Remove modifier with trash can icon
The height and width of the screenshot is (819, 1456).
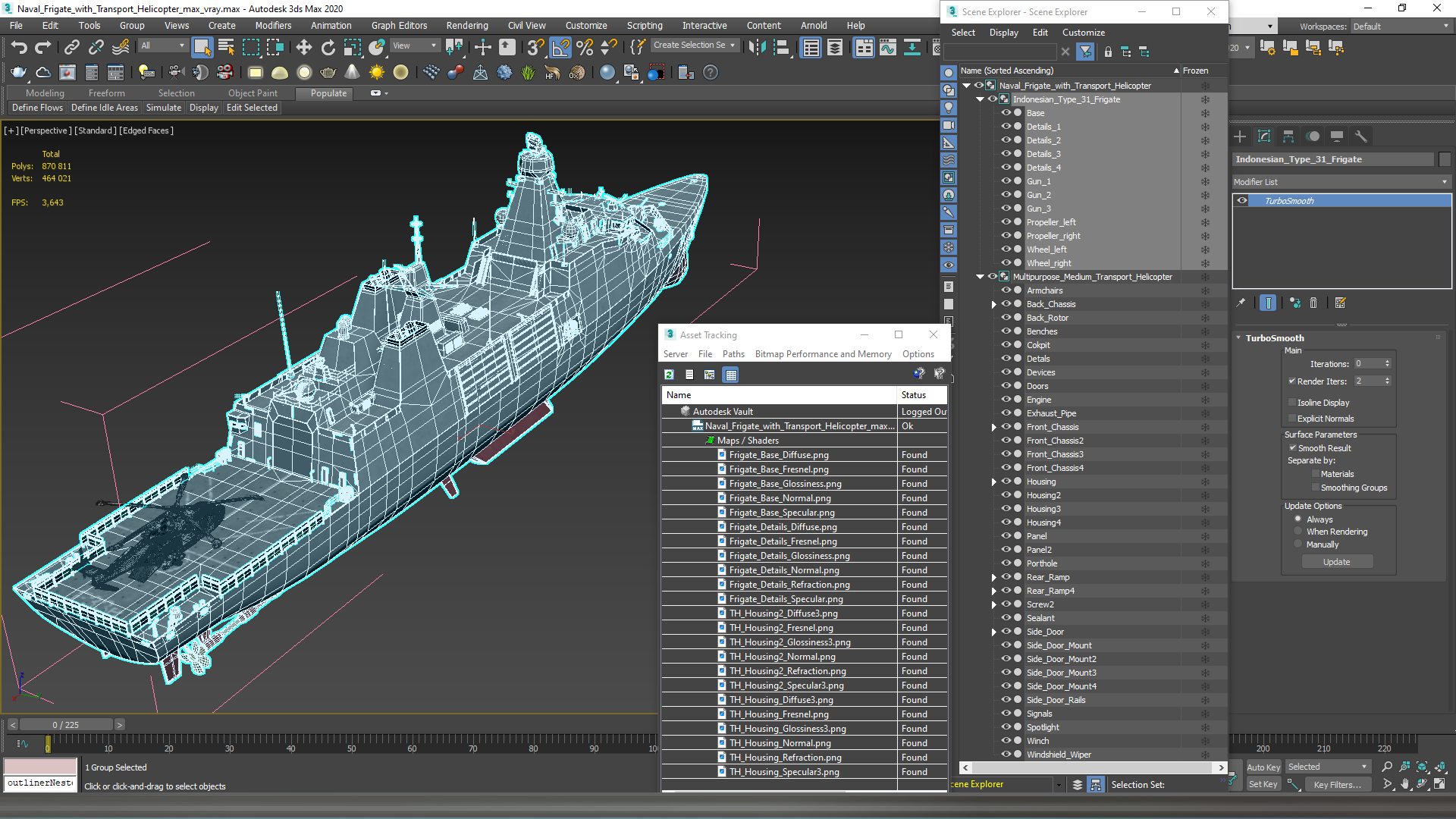point(1314,303)
